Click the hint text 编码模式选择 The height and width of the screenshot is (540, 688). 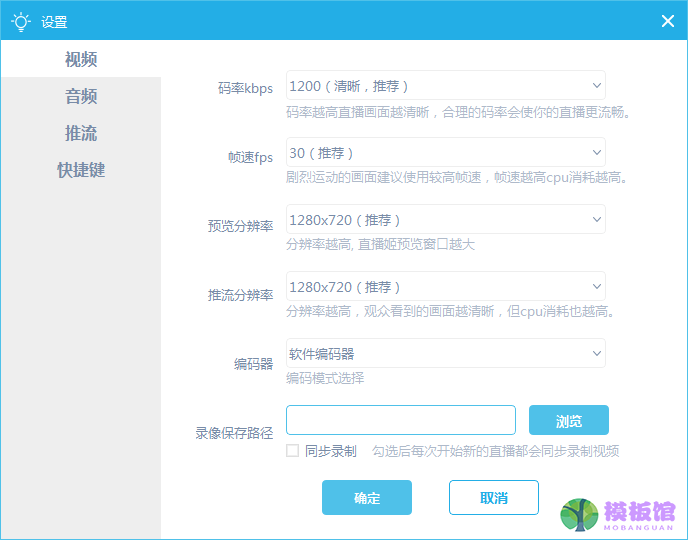pos(325,378)
